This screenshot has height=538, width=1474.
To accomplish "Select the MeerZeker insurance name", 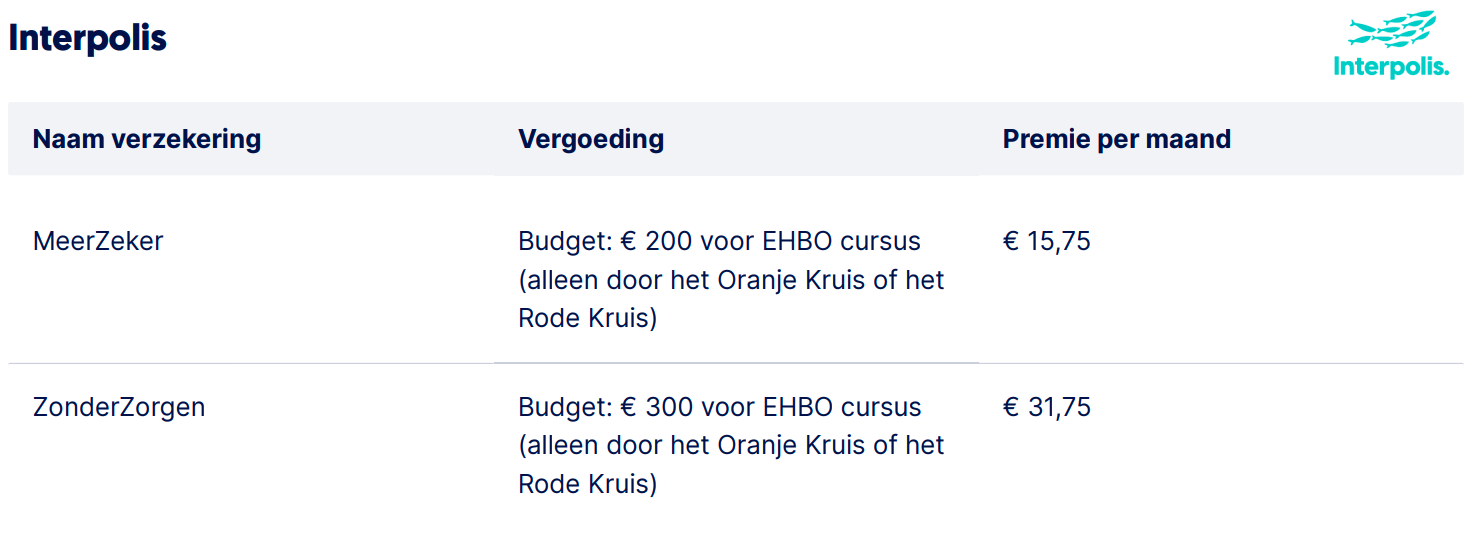I will [x=98, y=241].
